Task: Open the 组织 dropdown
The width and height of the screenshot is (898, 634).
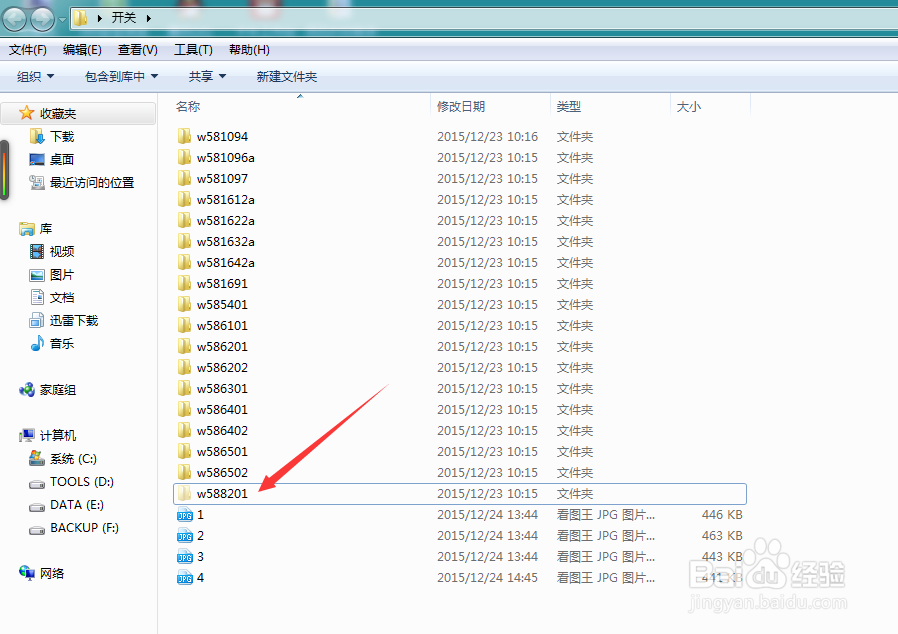Action: pyautogui.click(x=36, y=77)
